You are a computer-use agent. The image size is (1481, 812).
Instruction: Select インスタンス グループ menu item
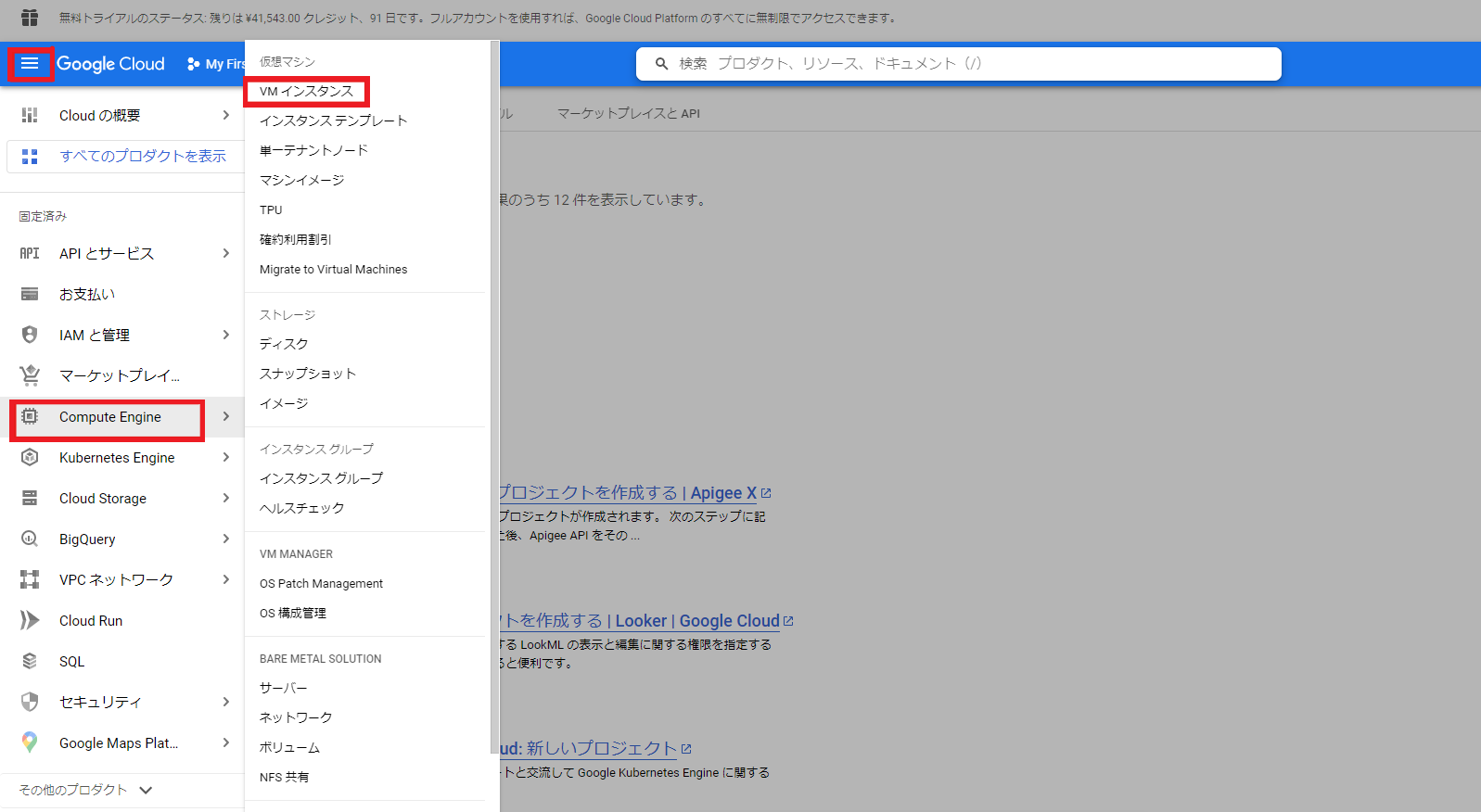(x=321, y=478)
